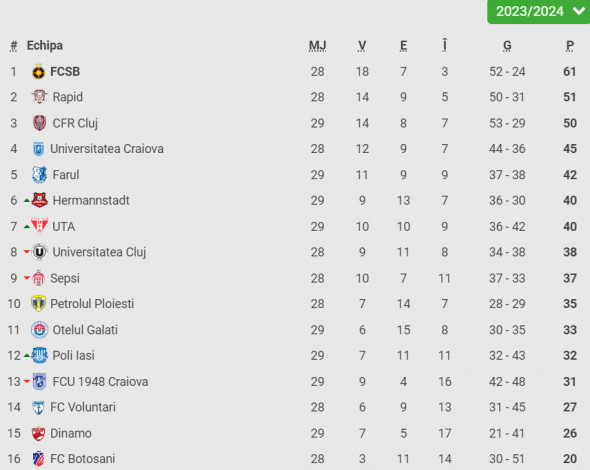
Task: Click the UTA club crest
Action: pos(40,227)
